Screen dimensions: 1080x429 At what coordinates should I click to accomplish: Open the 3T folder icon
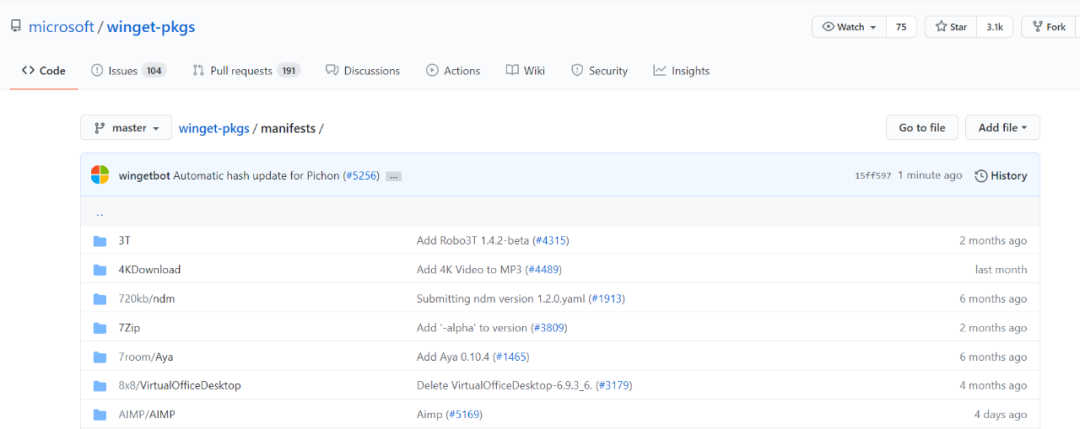(x=100, y=241)
